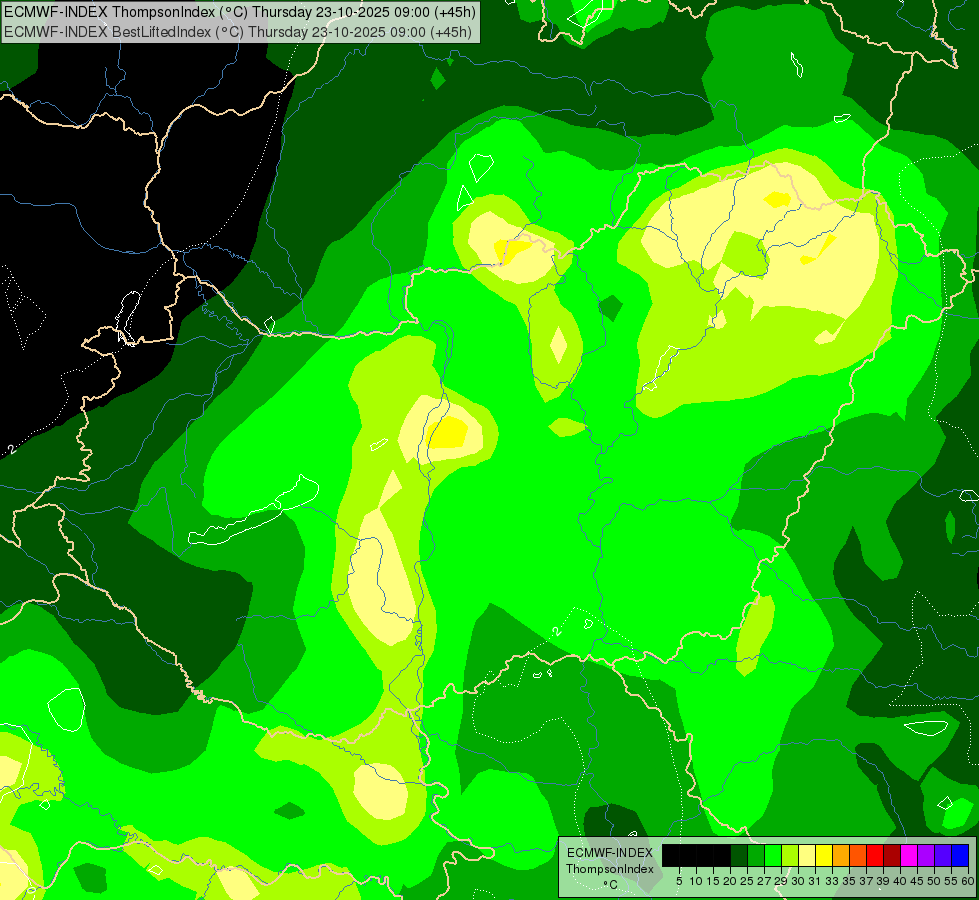This screenshot has height=900, width=979.
Task: Click legend tick value 31
Action: pos(815,881)
